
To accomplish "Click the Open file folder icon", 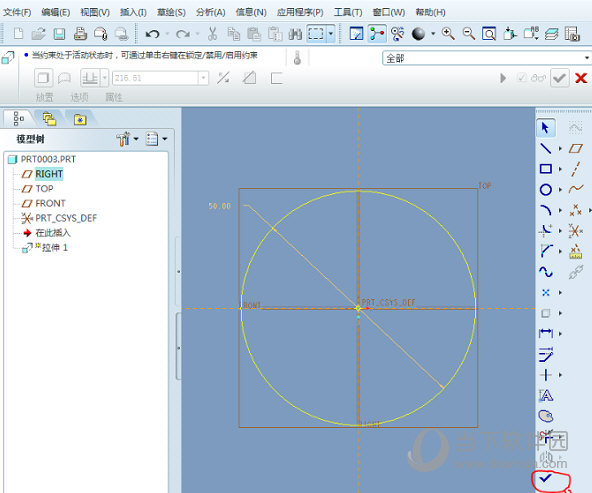I will 39,34.
